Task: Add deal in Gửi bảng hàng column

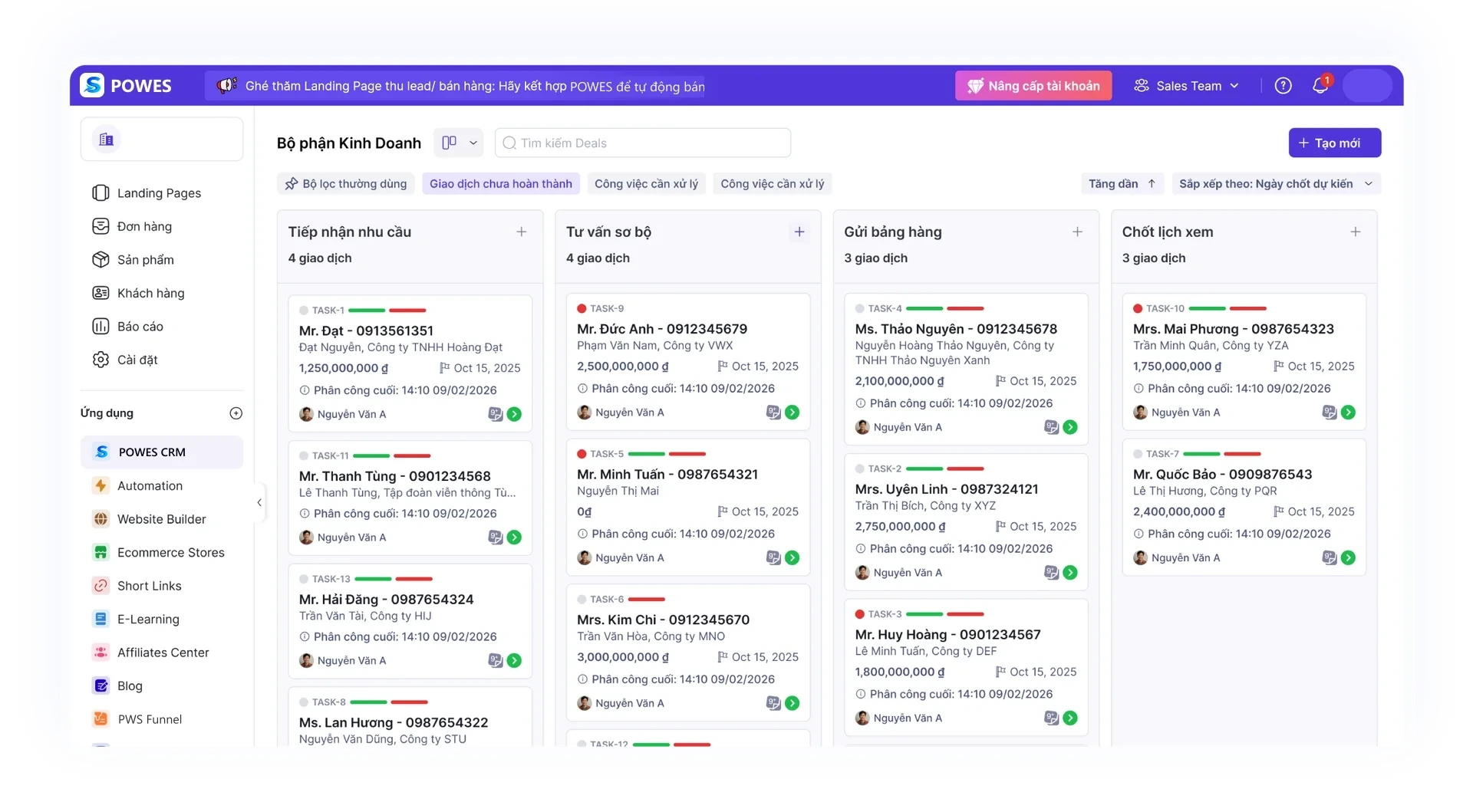Action: pyautogui.click(x=1077, y=232)
